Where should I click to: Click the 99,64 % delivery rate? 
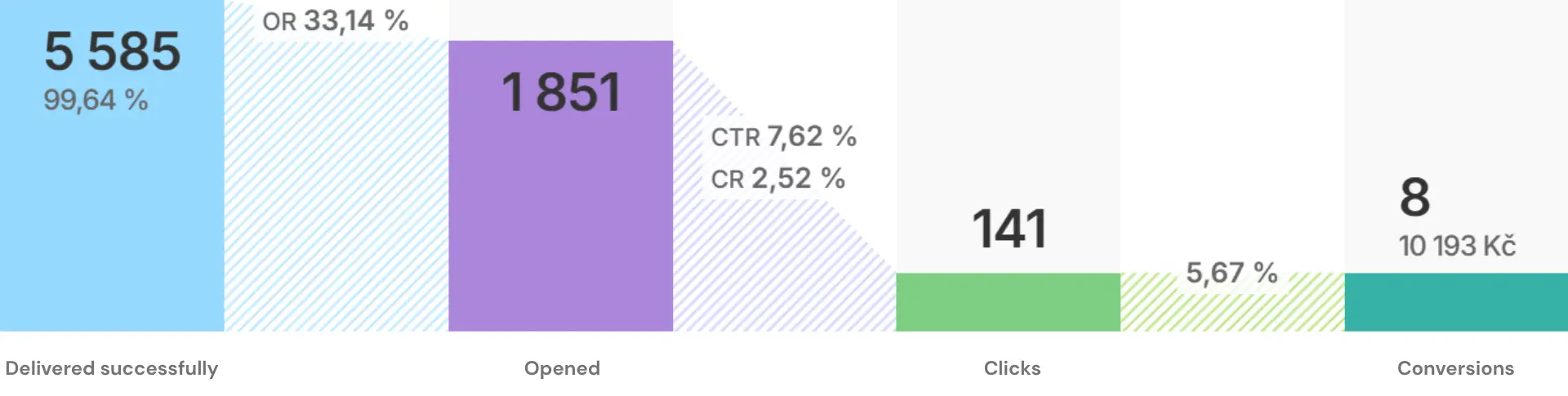pyautogui.click(x=96, y=100)
